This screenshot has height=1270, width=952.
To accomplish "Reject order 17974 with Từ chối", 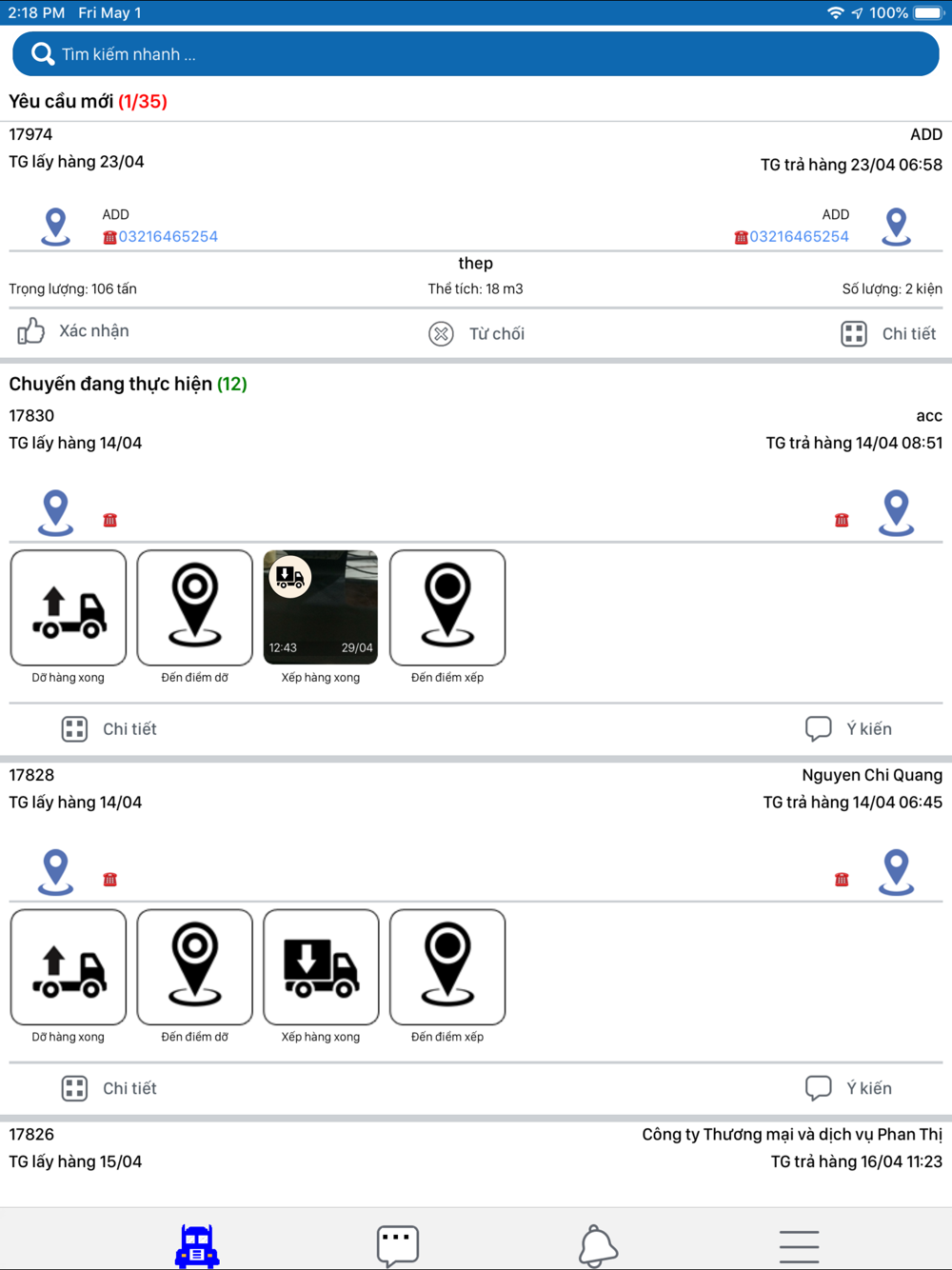I will coord(476,334).
